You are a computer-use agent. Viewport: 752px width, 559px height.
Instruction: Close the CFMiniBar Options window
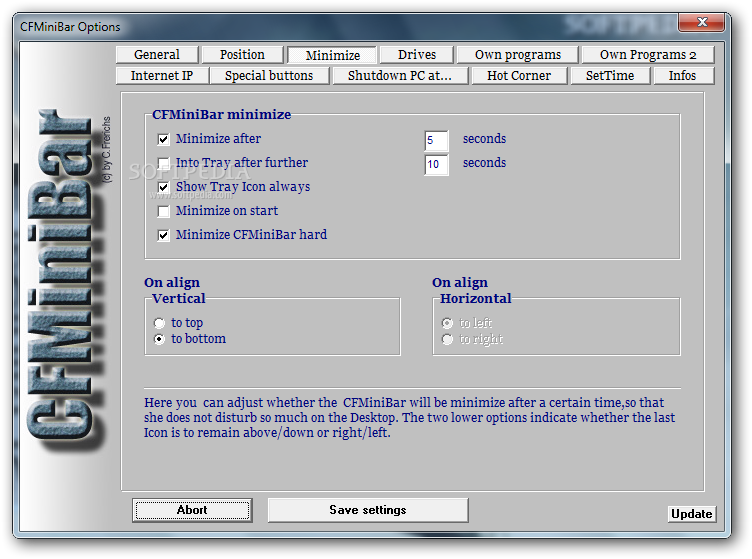pos(702,22)
